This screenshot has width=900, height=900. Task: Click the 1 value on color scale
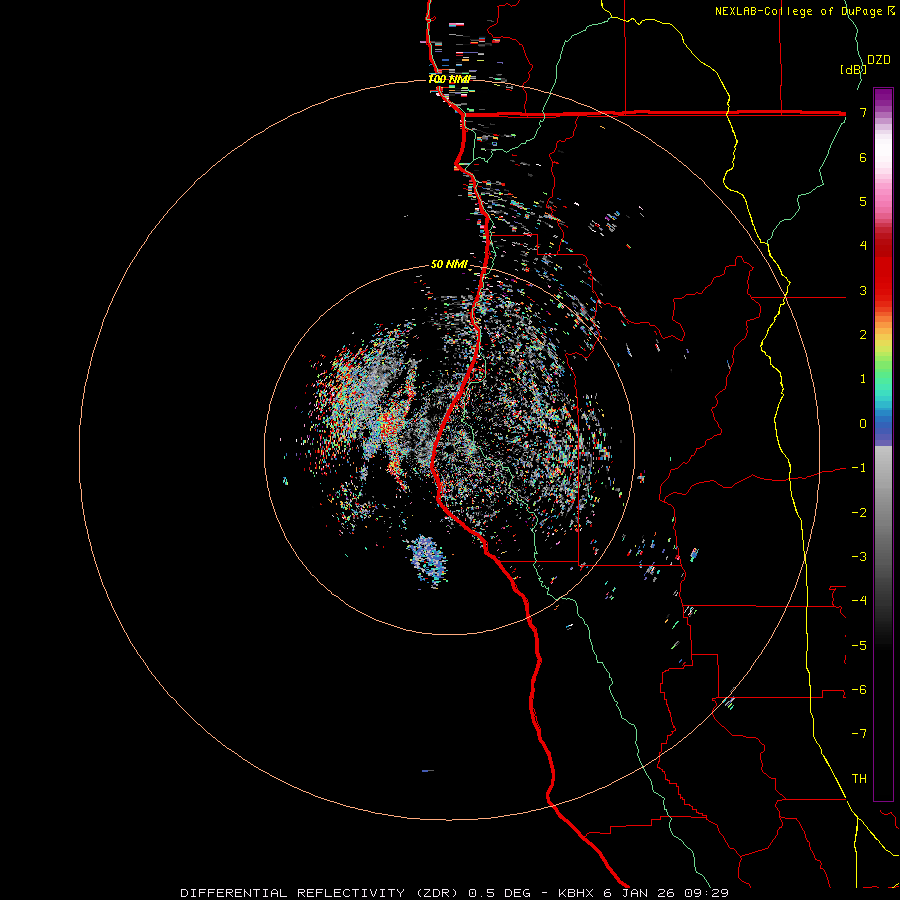pyautogui.click(x=863, y=379)
